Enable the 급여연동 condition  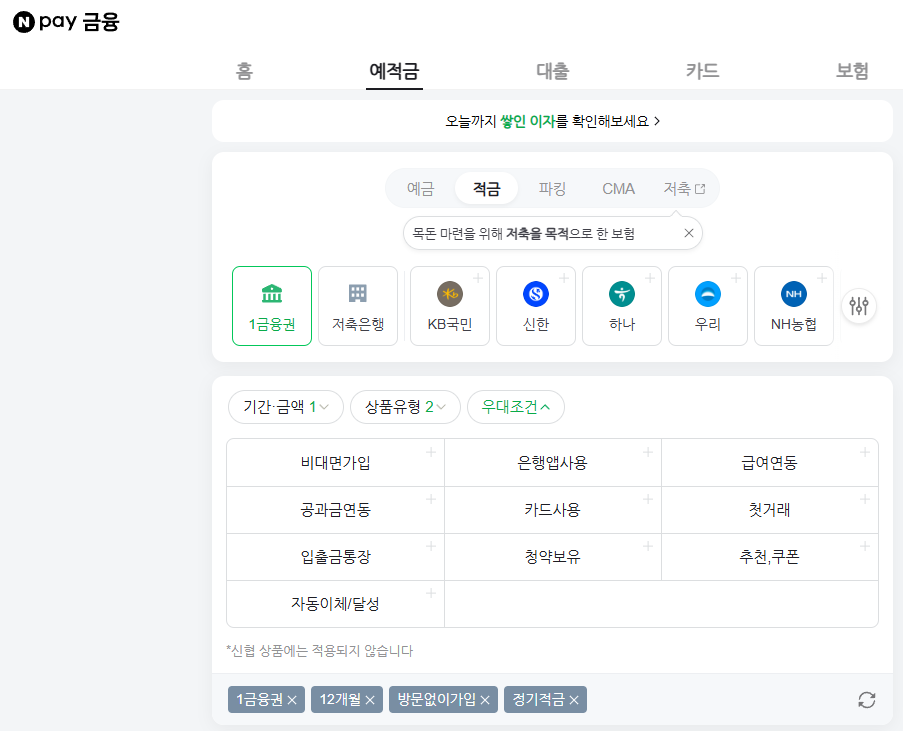point(769,462)
